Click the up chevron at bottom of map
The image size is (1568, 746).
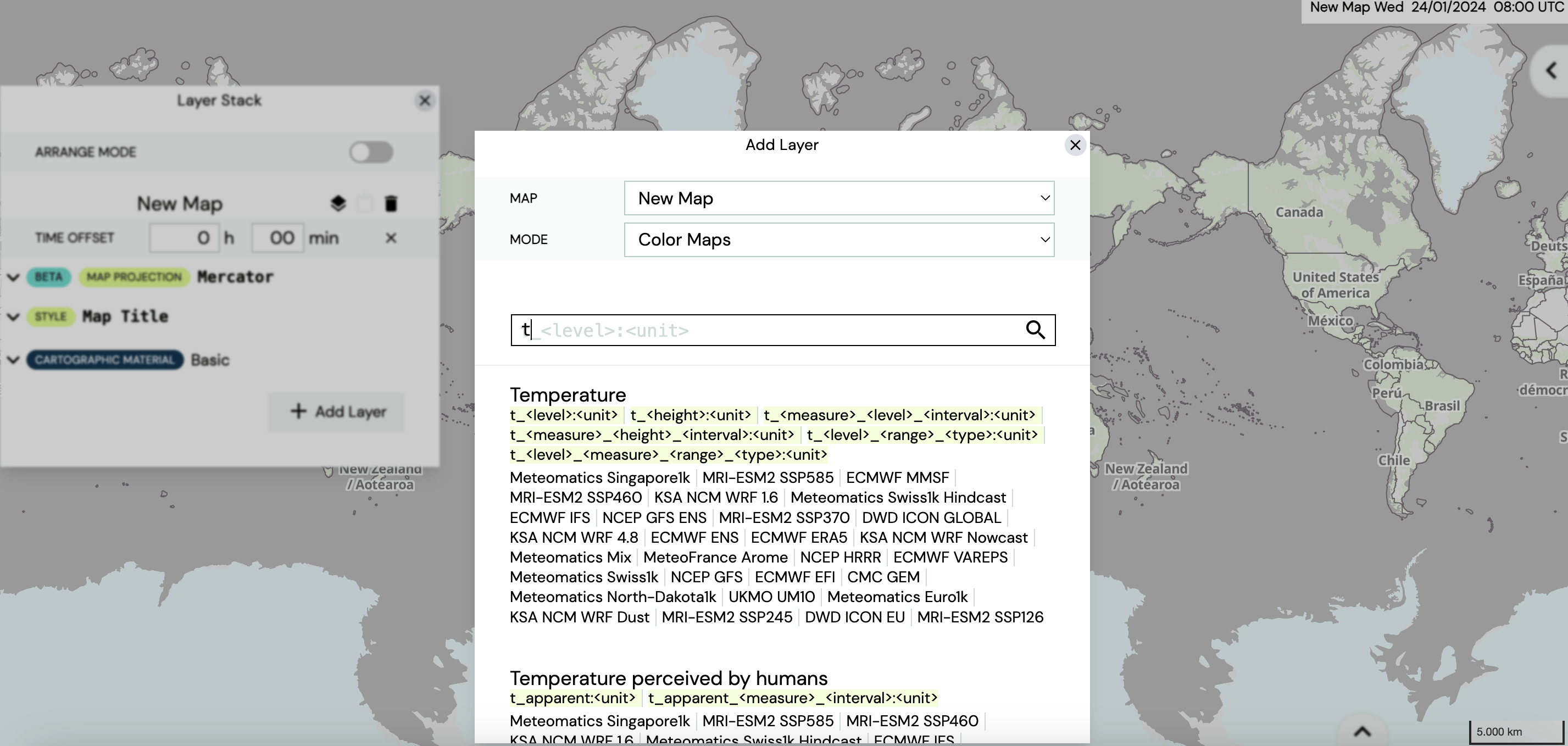pyautogui.click(x=1363, y=731)
